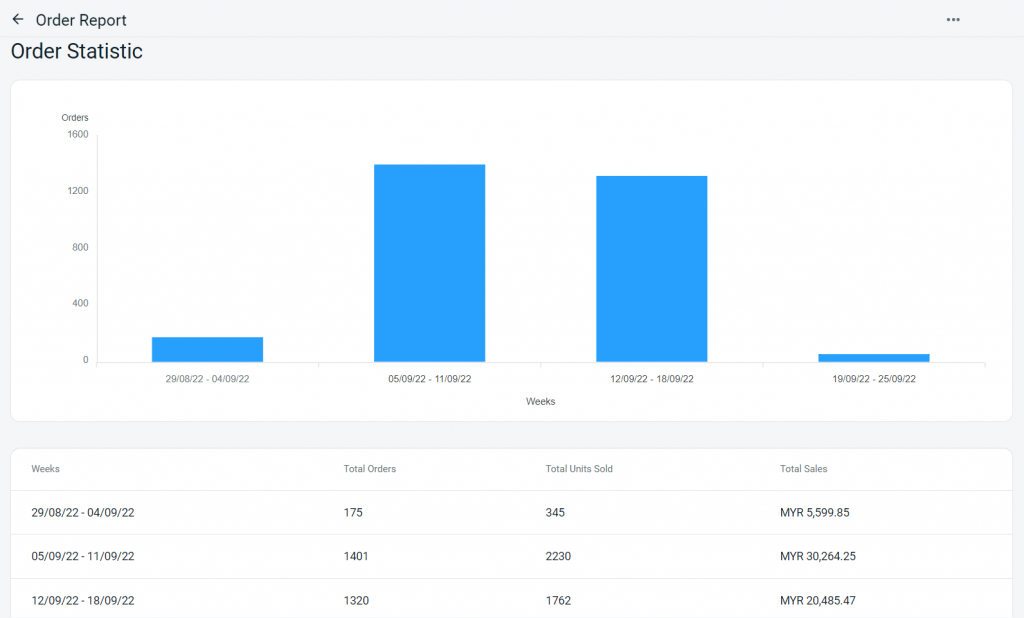
Task: Click the Total Sales column header
Action: (x=802, y=468)
